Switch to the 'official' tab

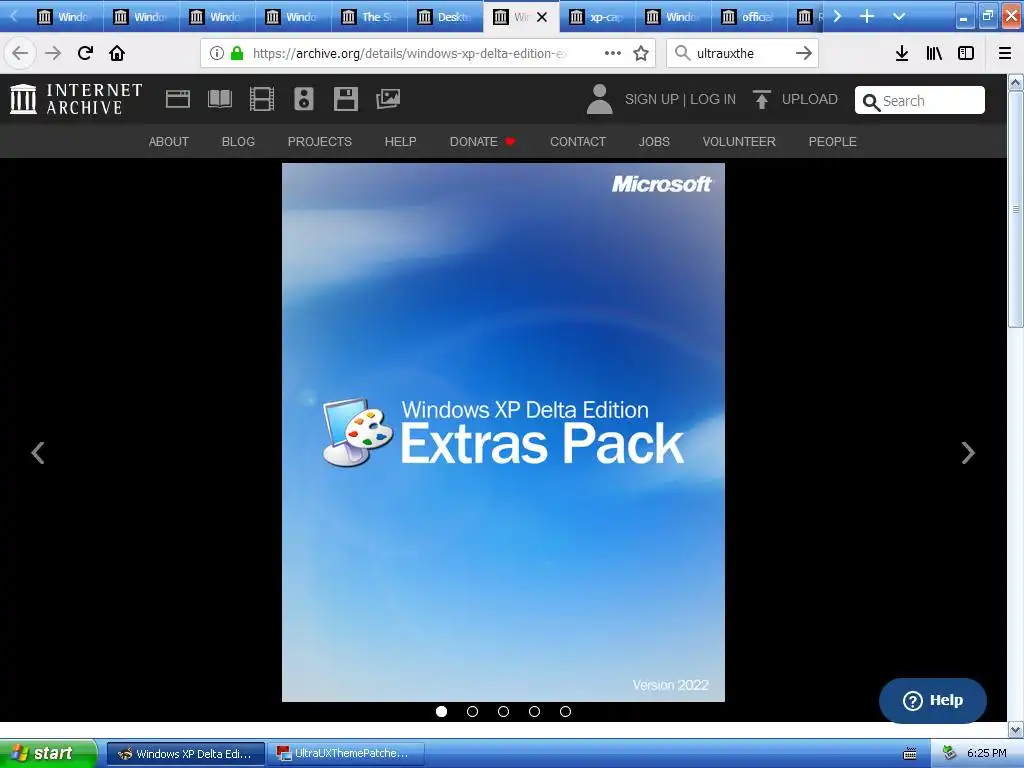[x=749, y=17]
